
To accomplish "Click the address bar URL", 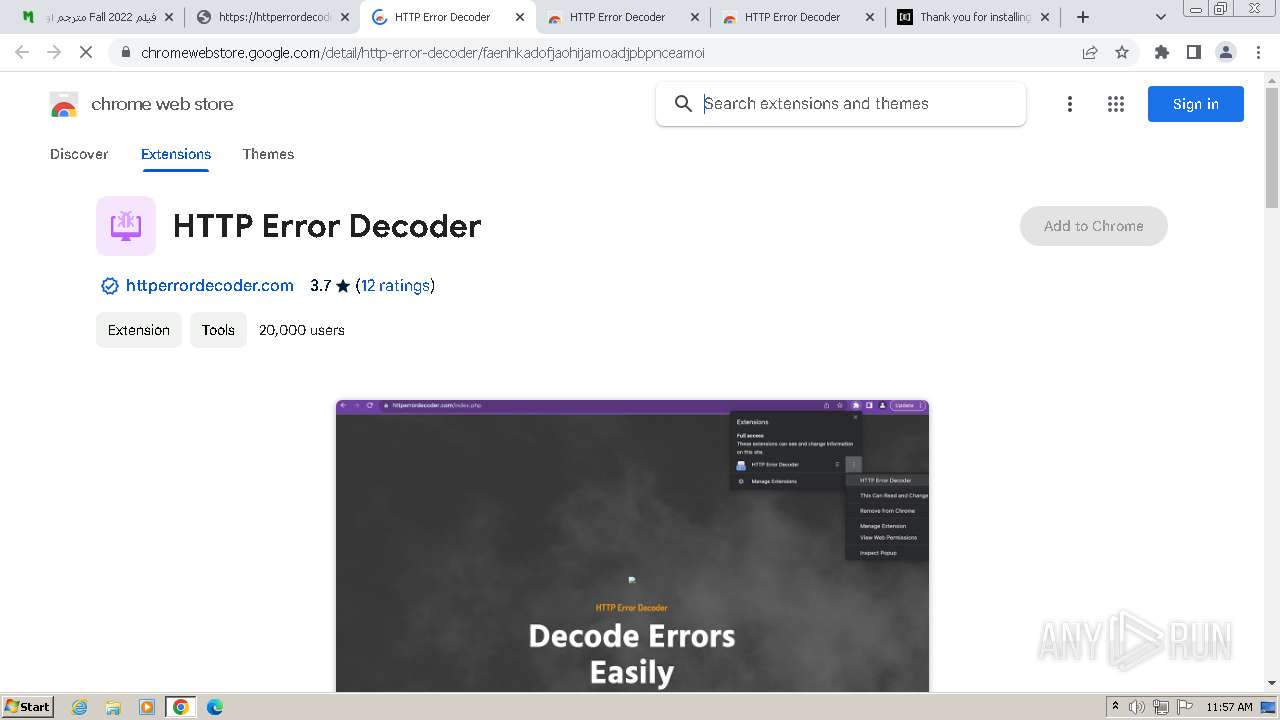I will point(423,53).
